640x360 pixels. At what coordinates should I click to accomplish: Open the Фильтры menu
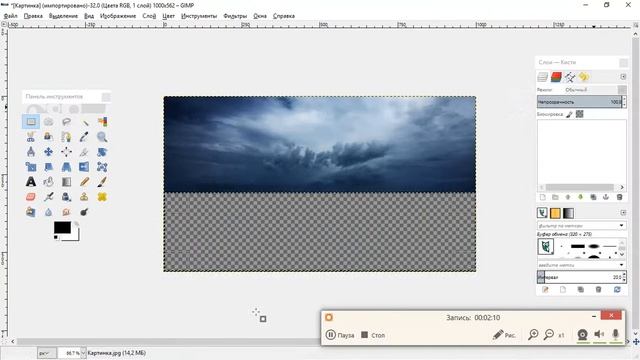tap(235, 16)
